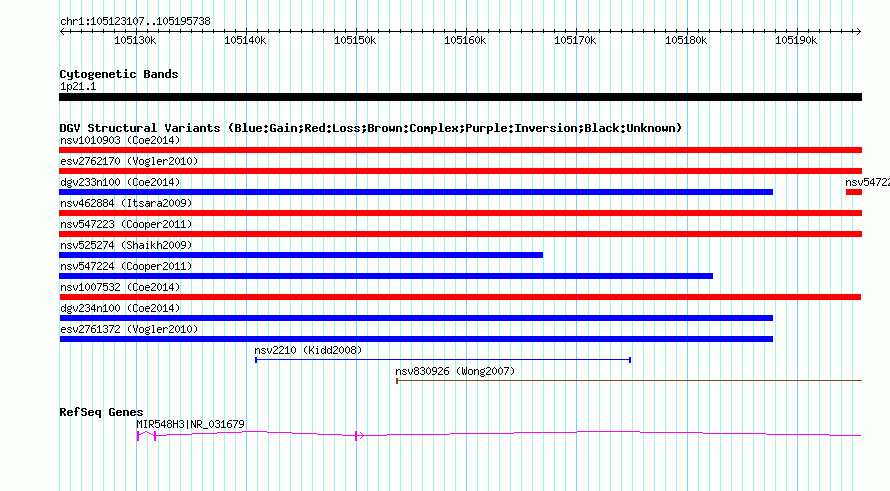
Task: Select the red esv2762170 loss bar
Action: 460,171
